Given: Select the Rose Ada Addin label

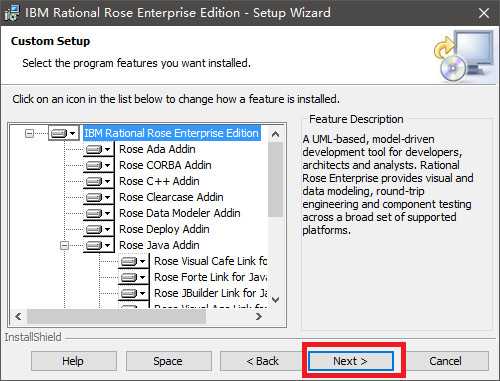Looking at the screenshot, I should 157,149.
